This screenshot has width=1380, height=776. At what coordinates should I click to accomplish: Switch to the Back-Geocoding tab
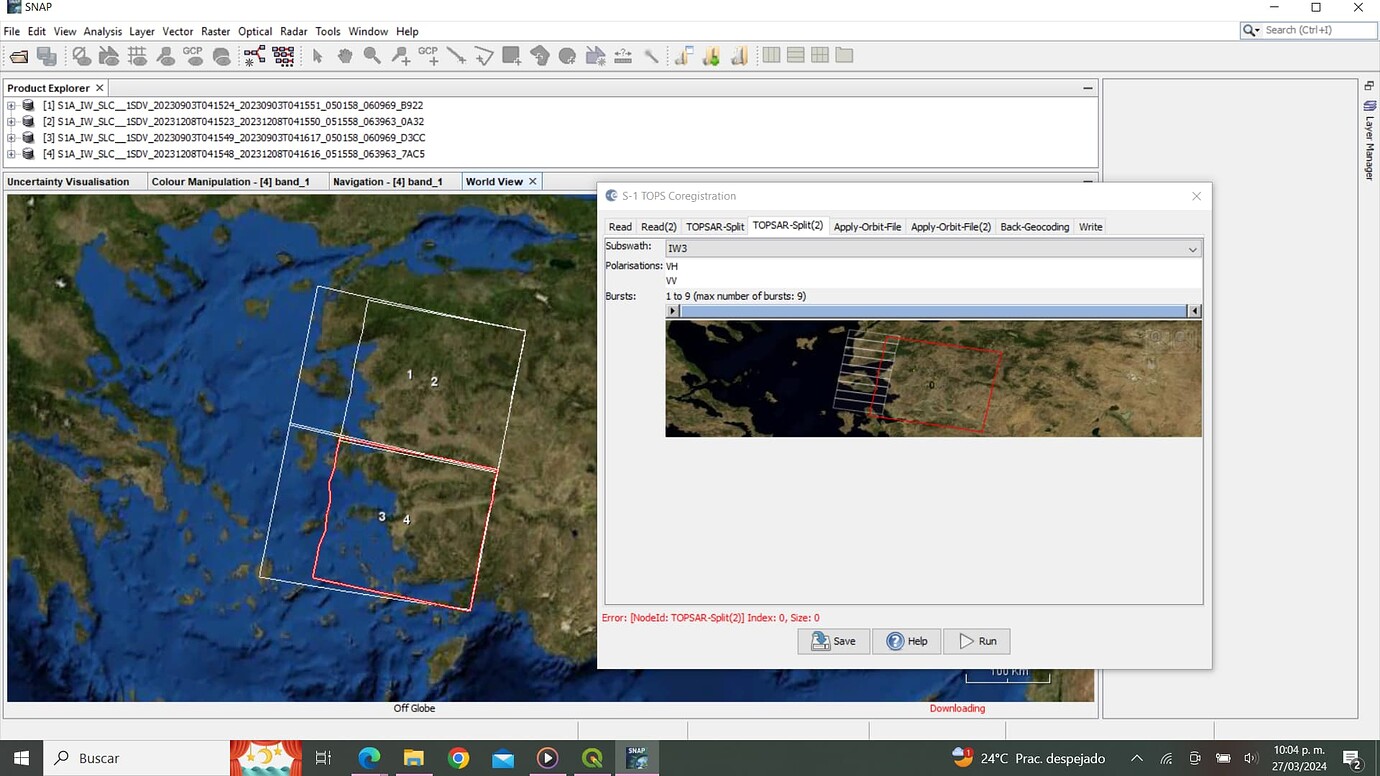1034,226
